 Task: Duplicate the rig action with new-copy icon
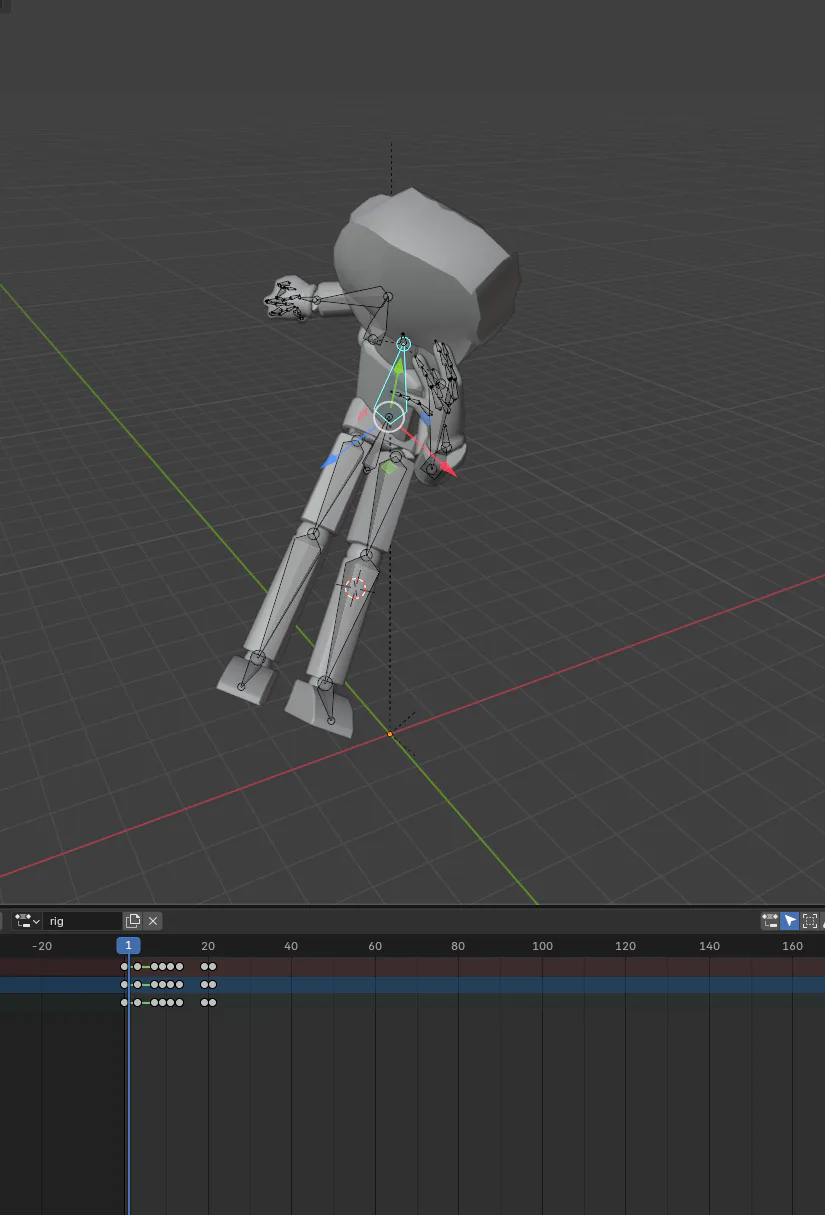132,921
